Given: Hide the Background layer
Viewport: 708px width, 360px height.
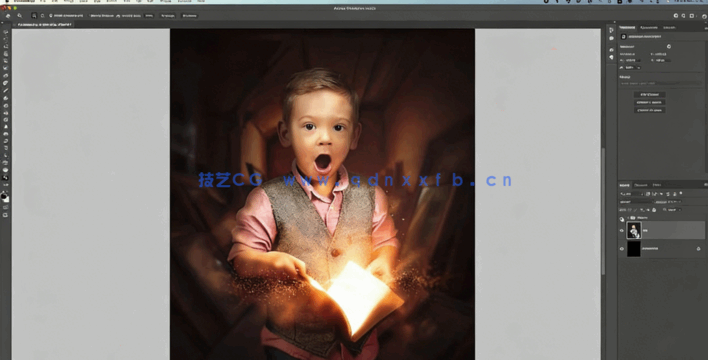Looking at the screenshot, I should pos(622,248).
